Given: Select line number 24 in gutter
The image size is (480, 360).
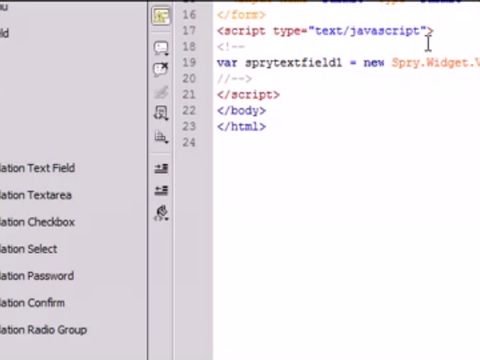Looking at the screenshot, I should (189, 143).
